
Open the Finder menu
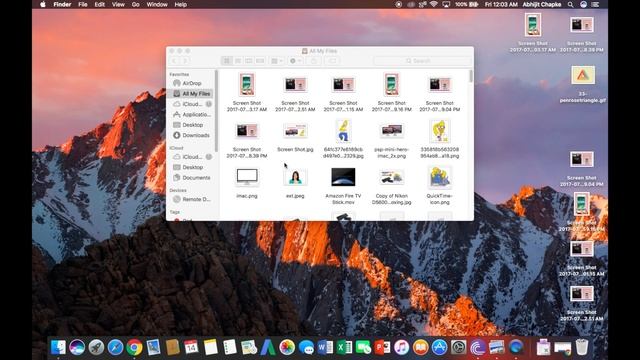pos(62,4)
